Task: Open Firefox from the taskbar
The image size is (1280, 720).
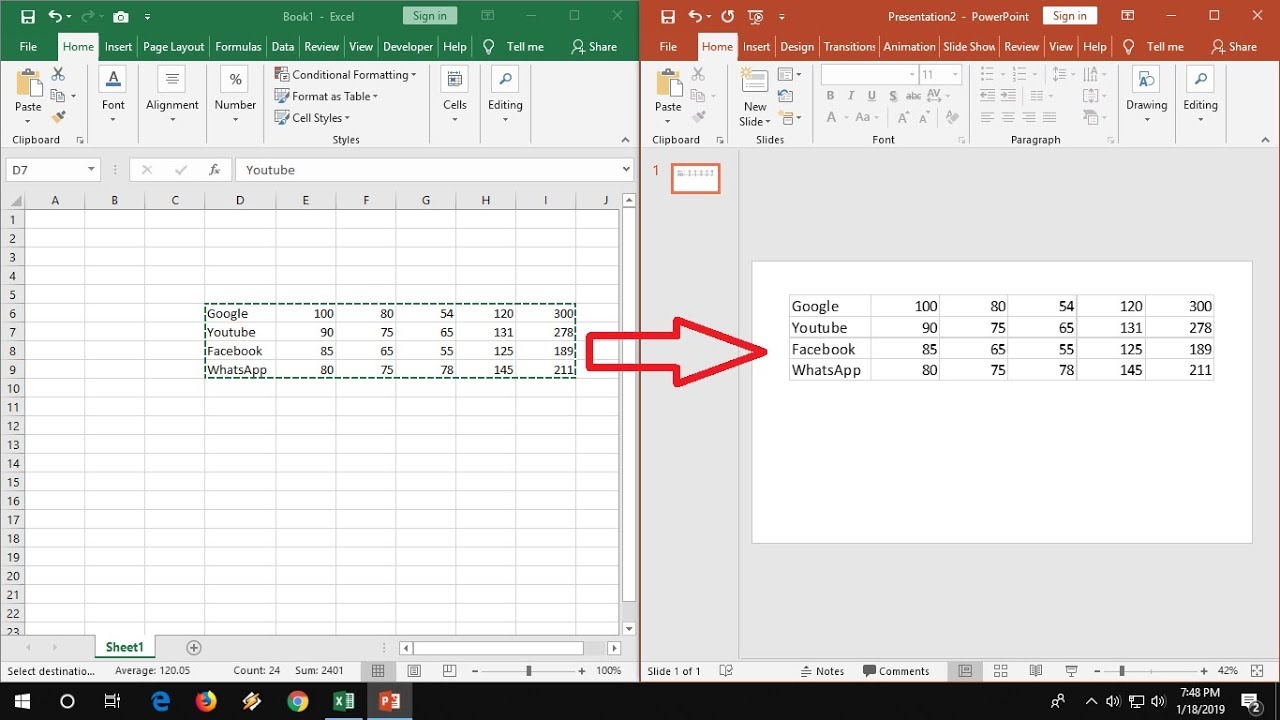Action: (206, 701)
